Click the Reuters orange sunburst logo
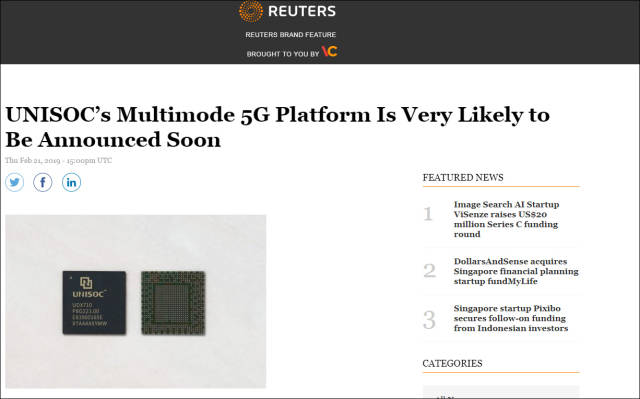This screenshot has height=399, width=640. click(x=251, y=11)
